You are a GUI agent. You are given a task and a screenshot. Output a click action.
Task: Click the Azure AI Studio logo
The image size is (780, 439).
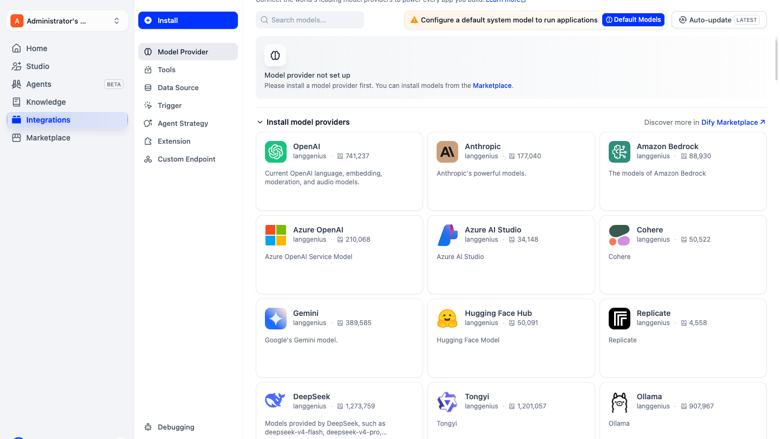447,235
